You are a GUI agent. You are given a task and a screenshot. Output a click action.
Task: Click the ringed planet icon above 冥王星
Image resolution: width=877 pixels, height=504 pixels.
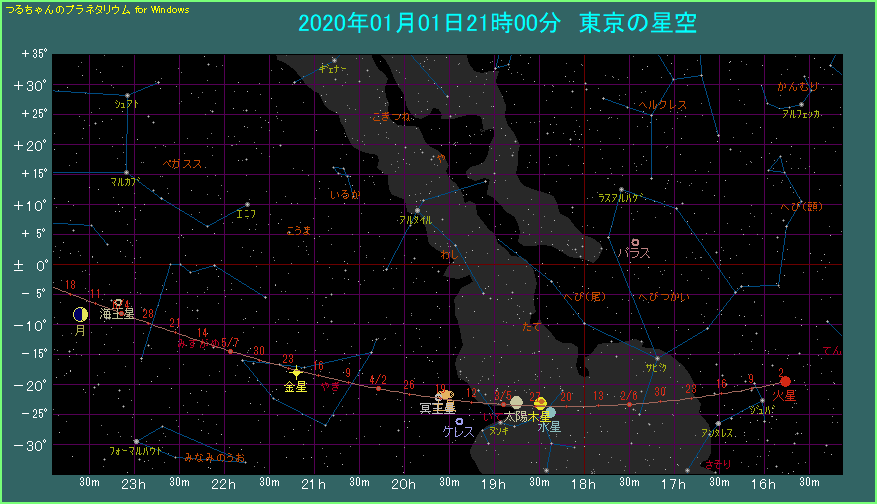click(x=446, y=396)
